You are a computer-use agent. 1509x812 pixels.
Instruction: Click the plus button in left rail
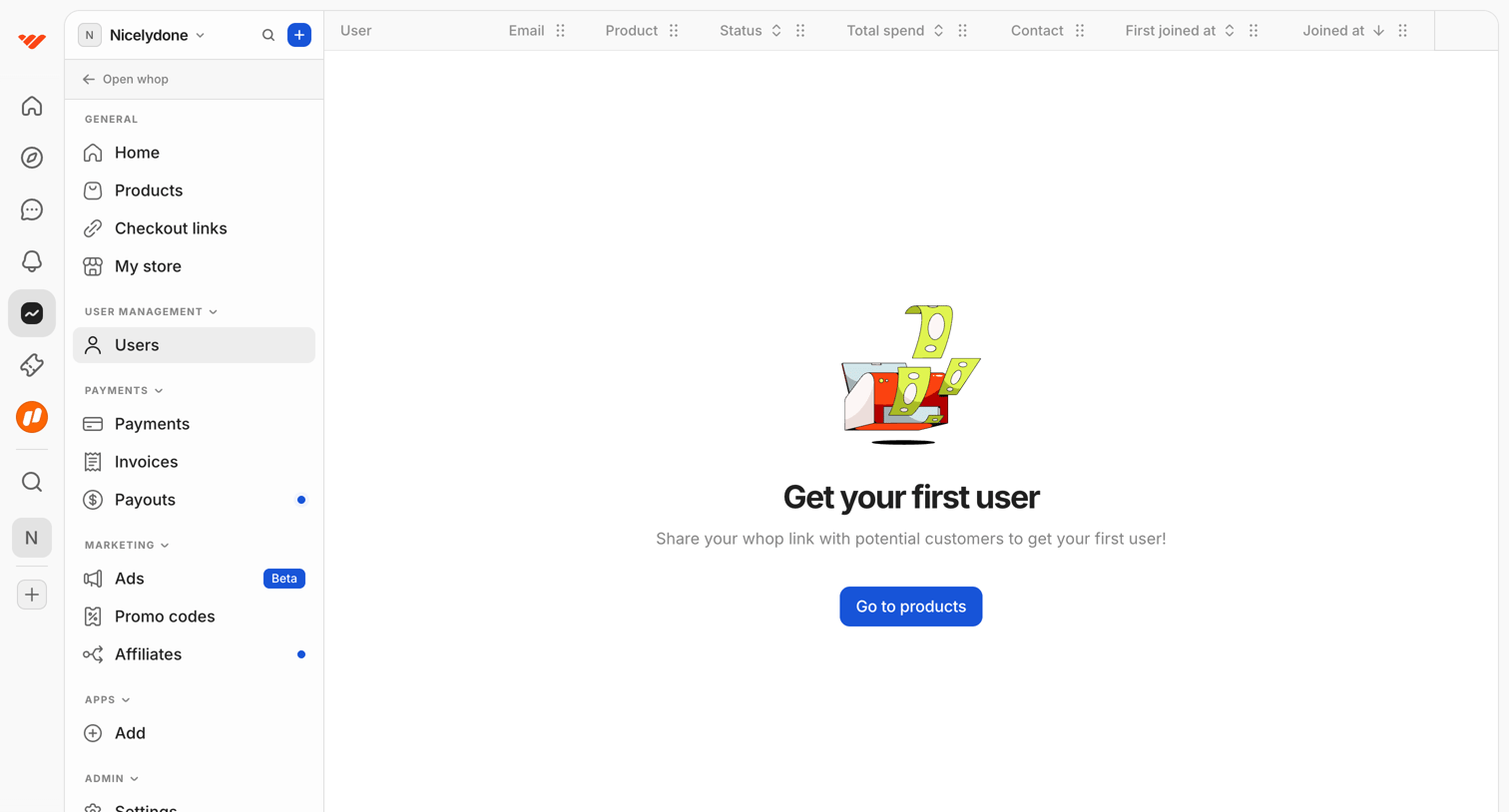[x=32, y=595]
